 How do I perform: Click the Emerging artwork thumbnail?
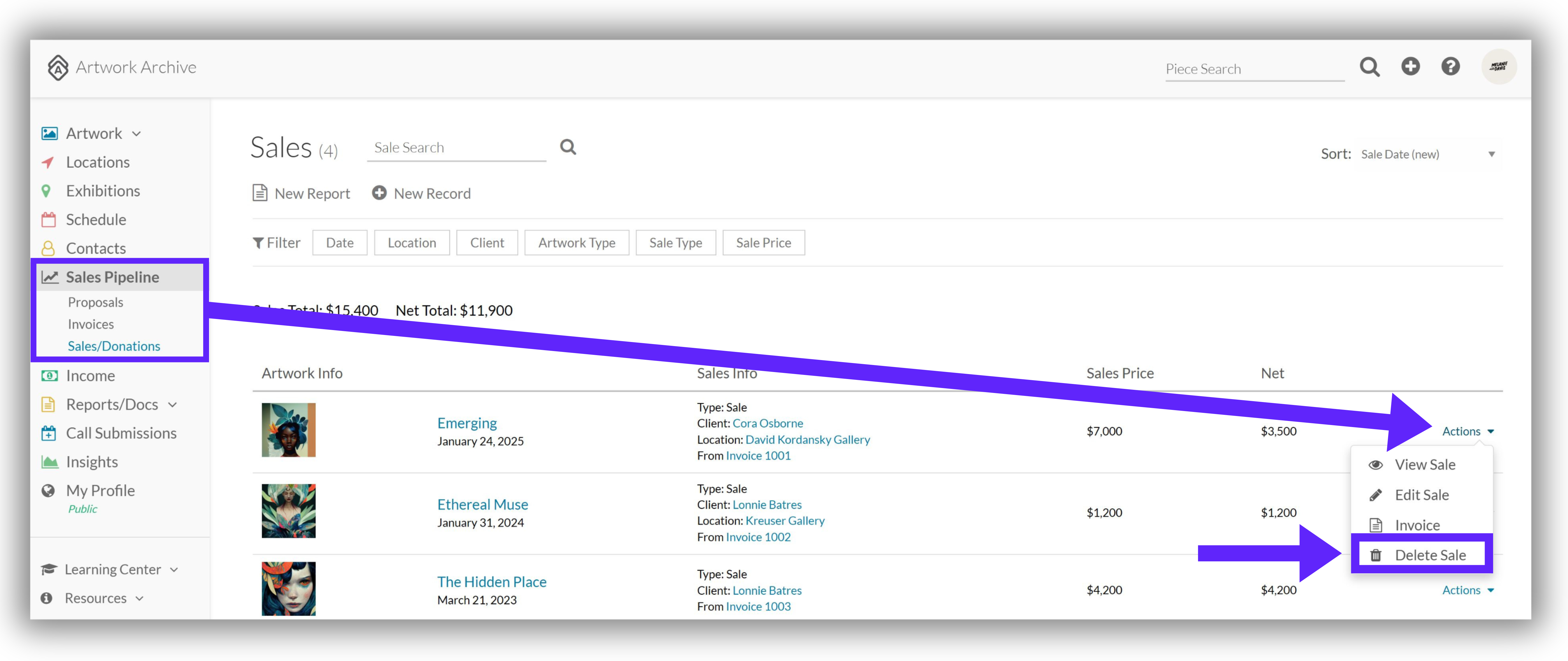click(289, 430)
